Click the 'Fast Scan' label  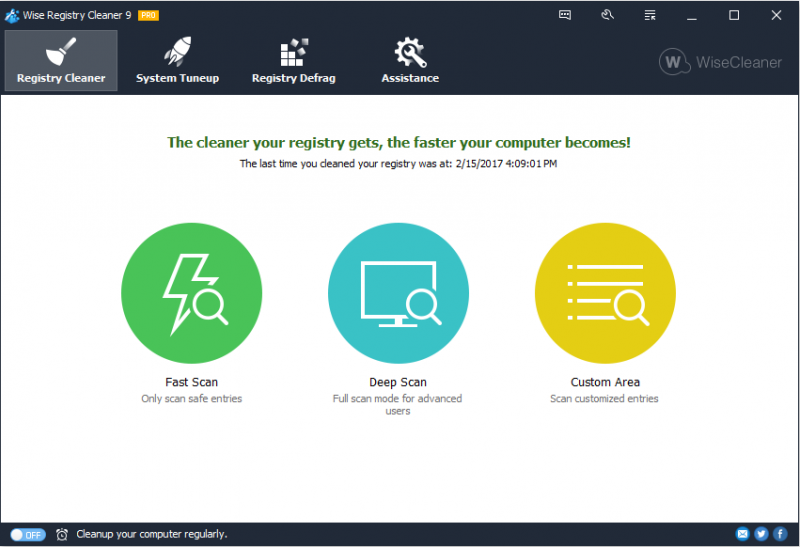tap(191, 382)
